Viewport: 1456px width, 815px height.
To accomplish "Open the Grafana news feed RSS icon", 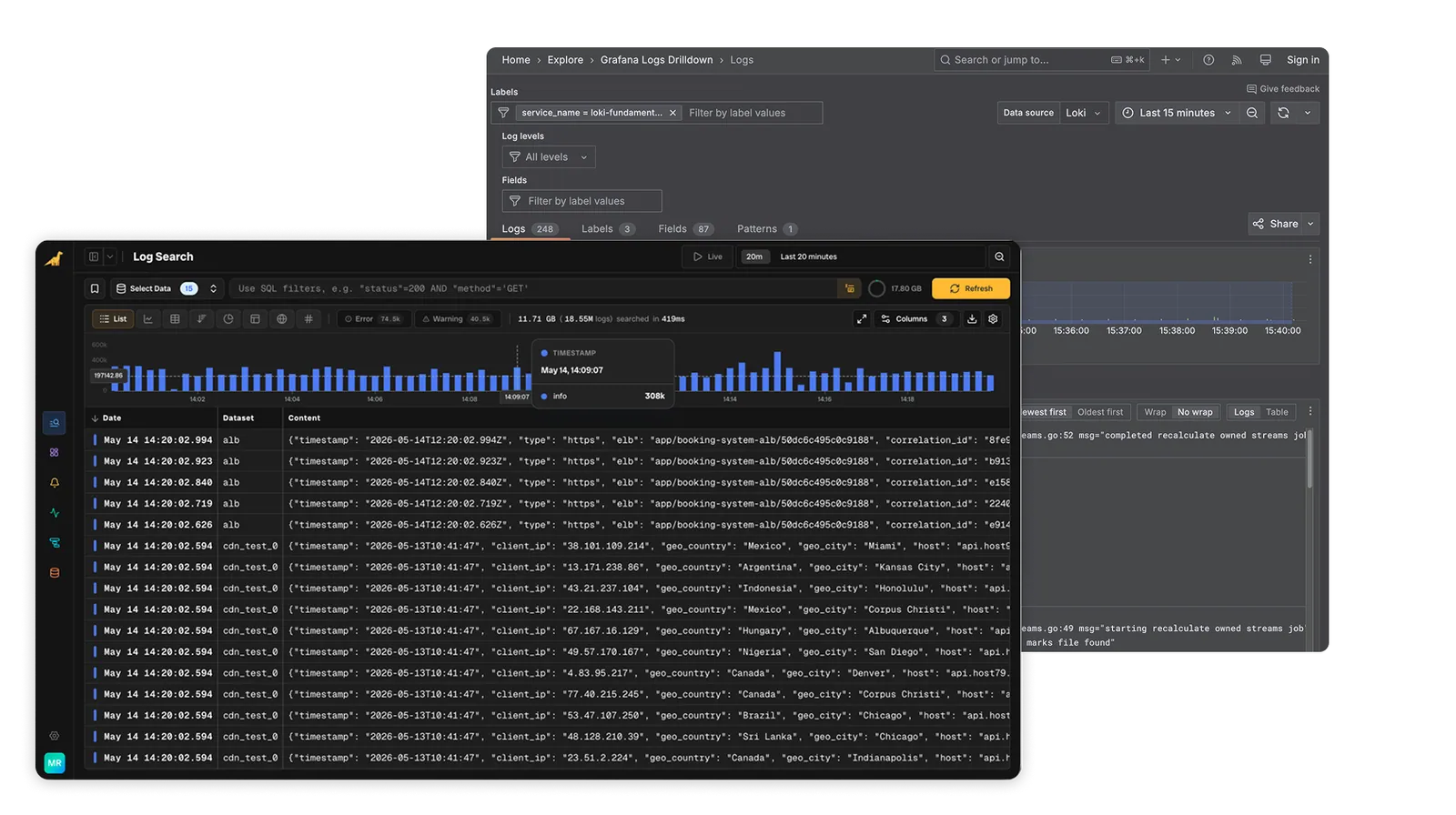I will pyautogui.click(x=1237, y=60).
